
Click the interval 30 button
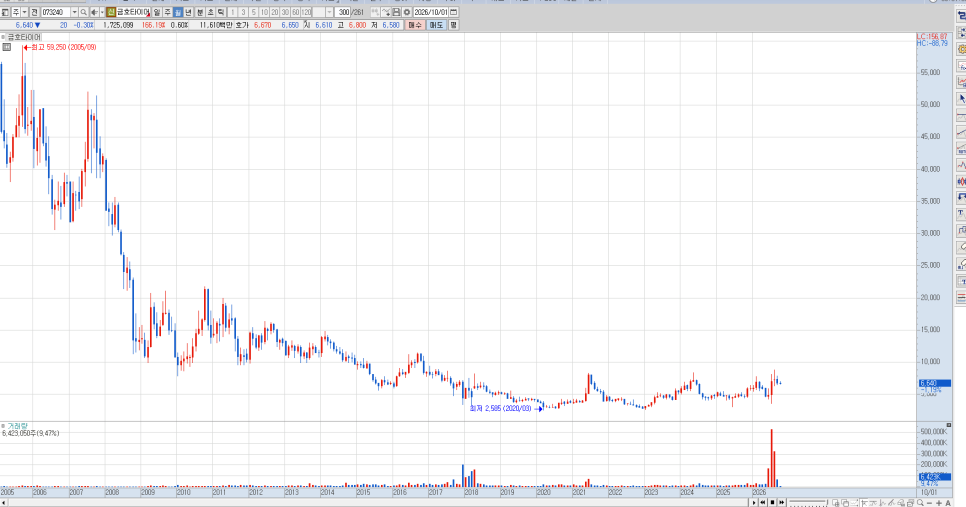[x=285, y=12]
